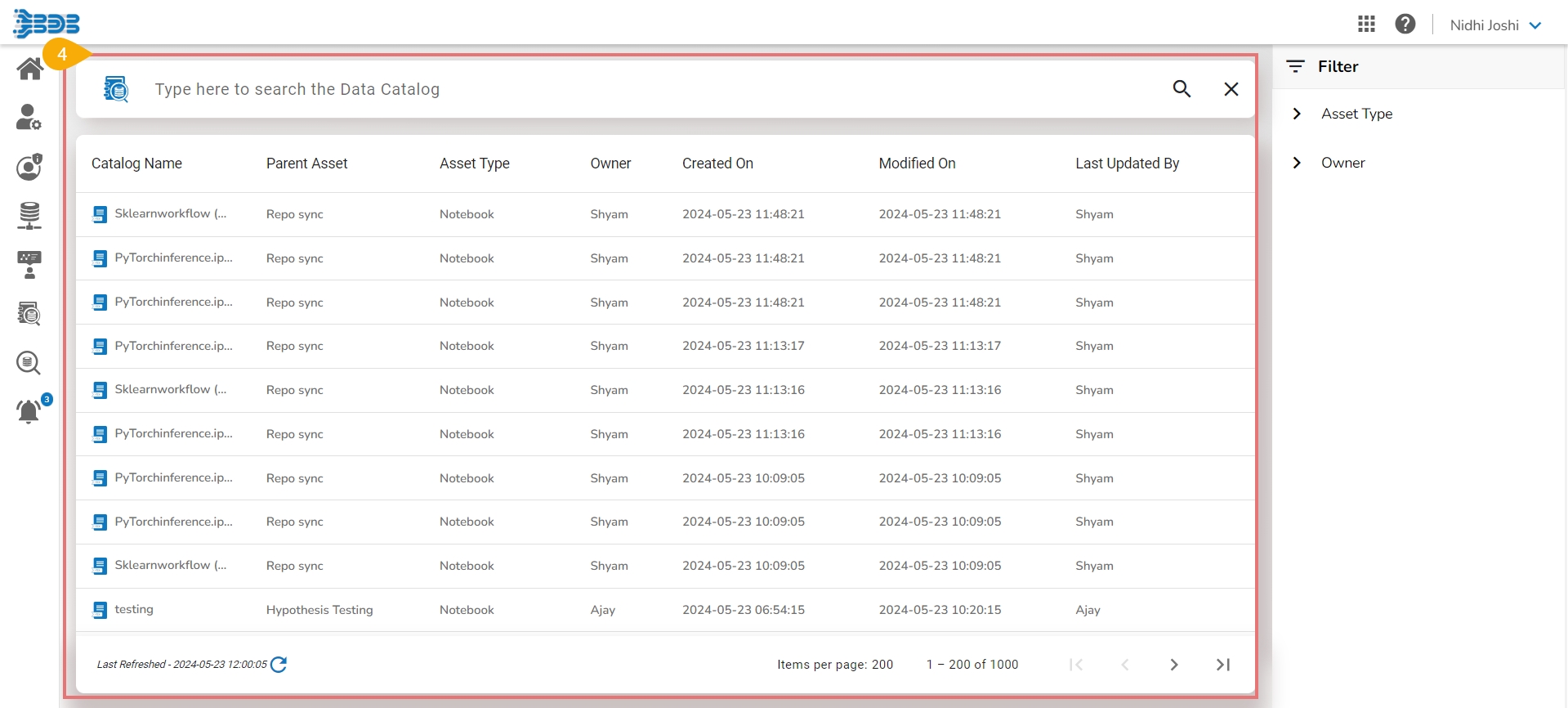Click into the Data Catalog search field
The height and width of the screenshot is (708, 1568).
coord(654,89)
